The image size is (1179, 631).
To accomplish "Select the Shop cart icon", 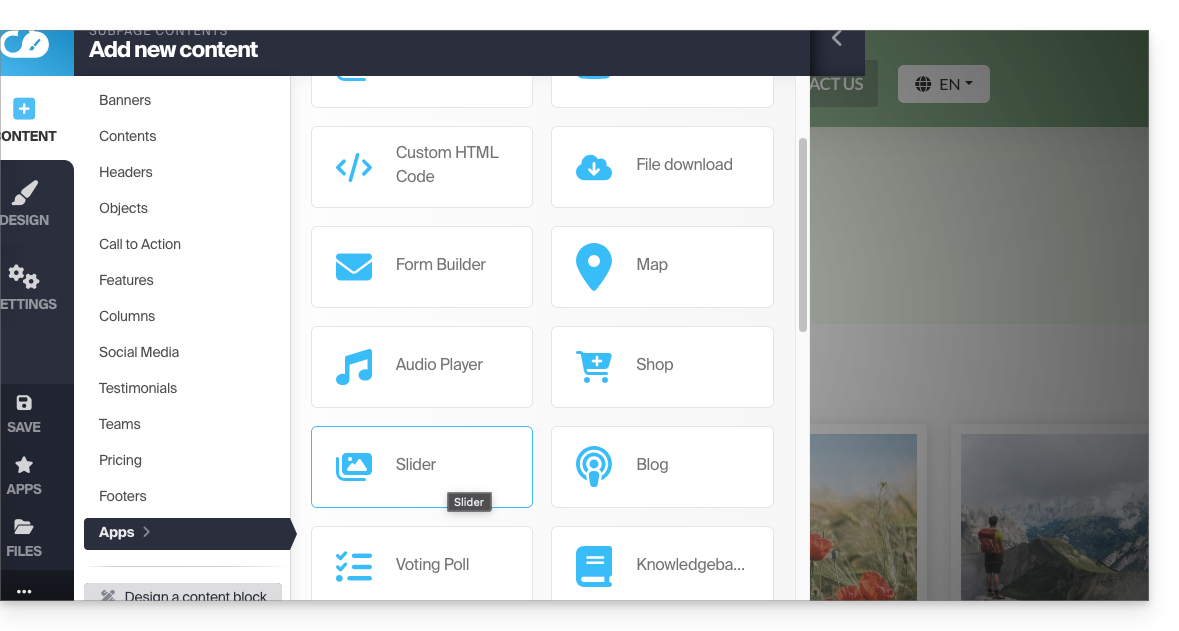I will click(x=594, y=367).
